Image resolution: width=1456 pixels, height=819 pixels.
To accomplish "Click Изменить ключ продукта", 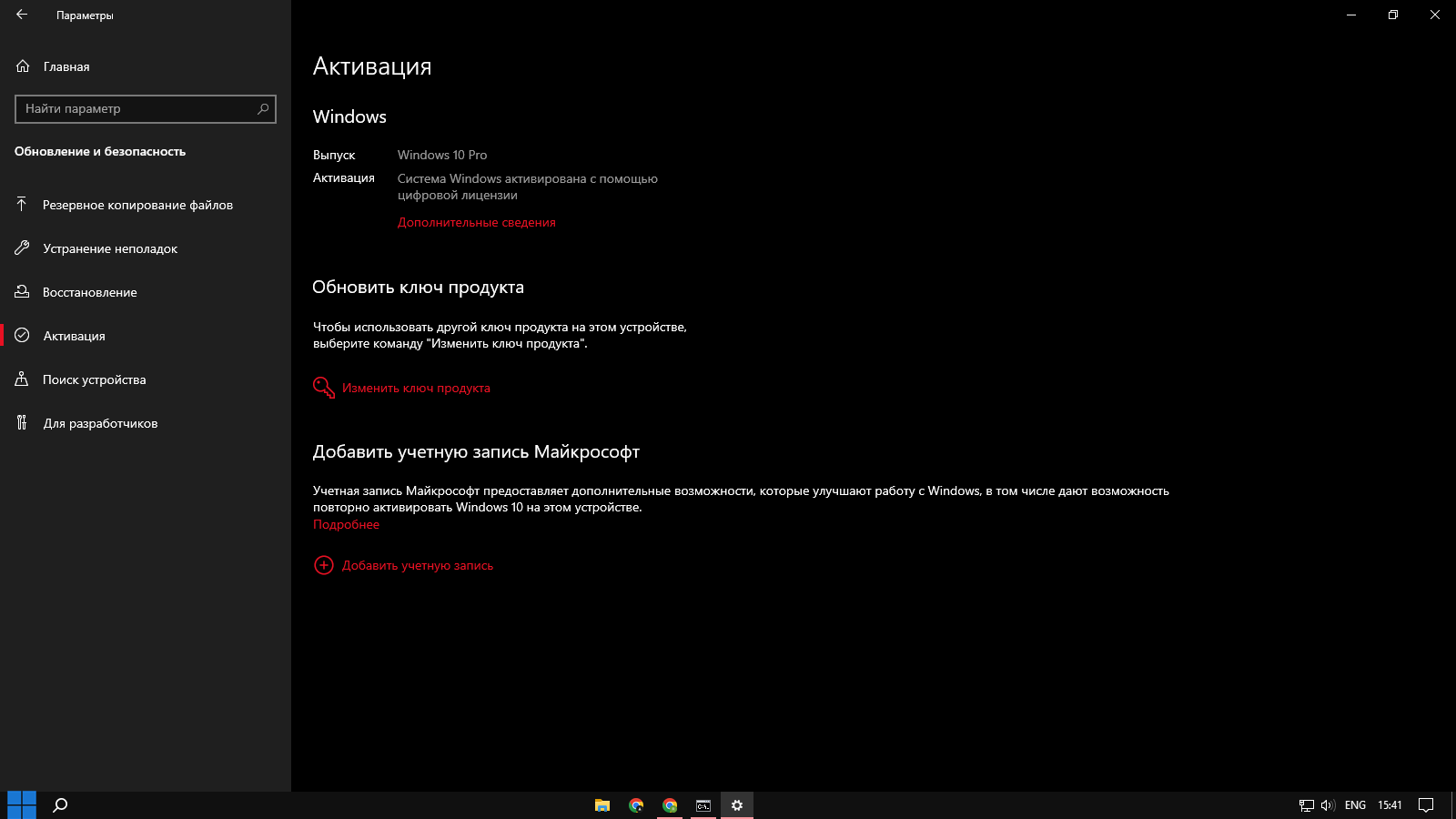I will [416, 389].
